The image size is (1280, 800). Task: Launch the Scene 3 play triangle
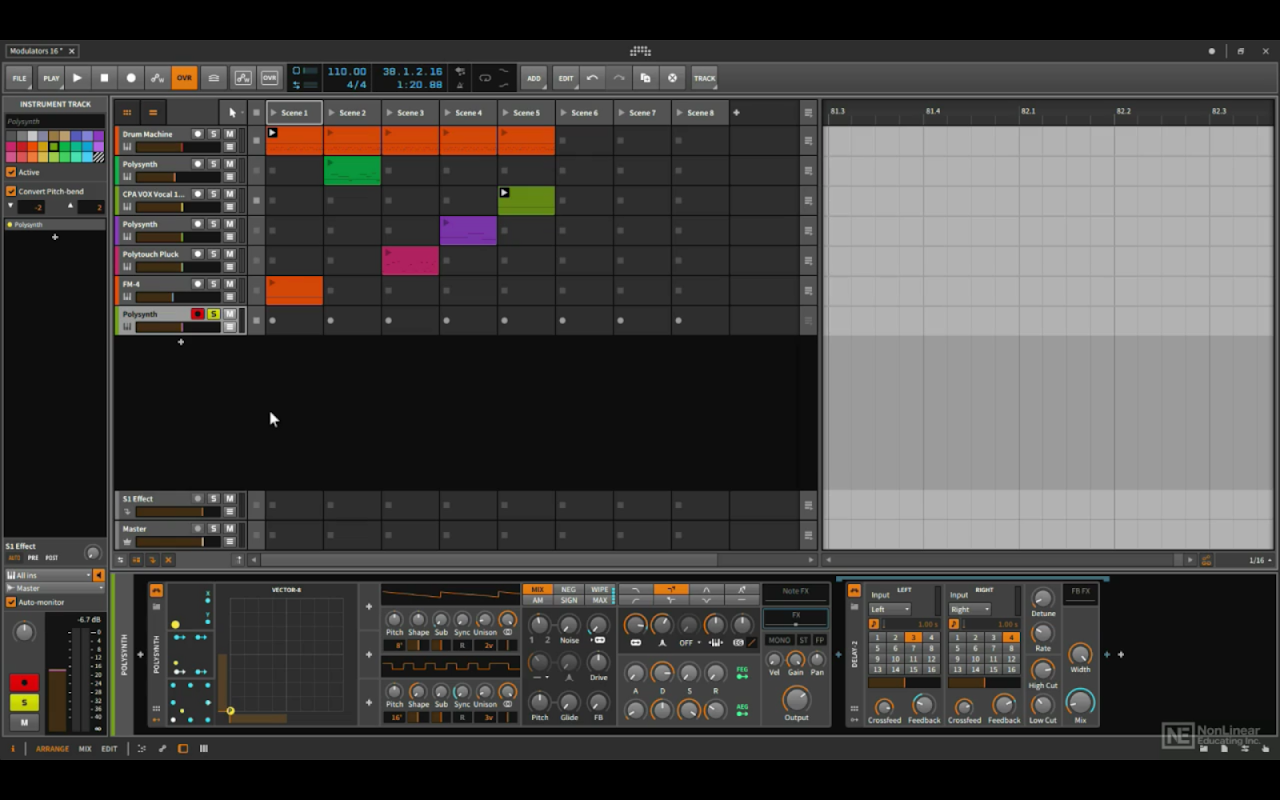tap(390, 113)
